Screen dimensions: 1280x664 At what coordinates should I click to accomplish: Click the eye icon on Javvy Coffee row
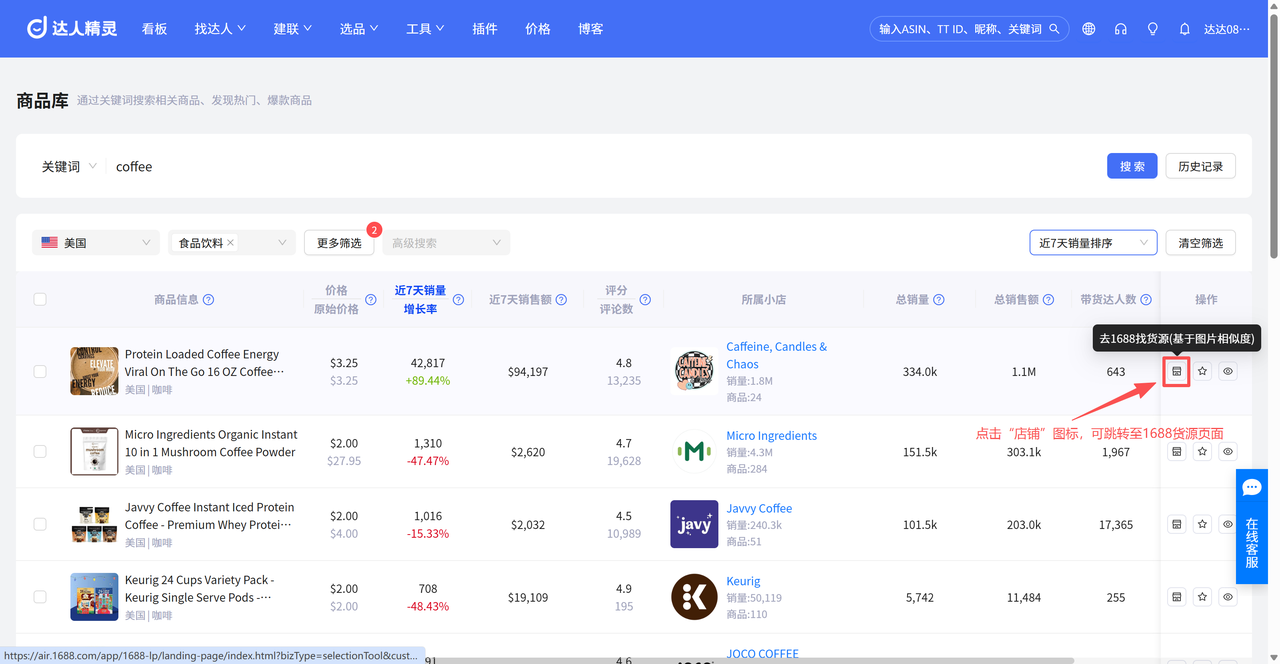point(1228,525)
